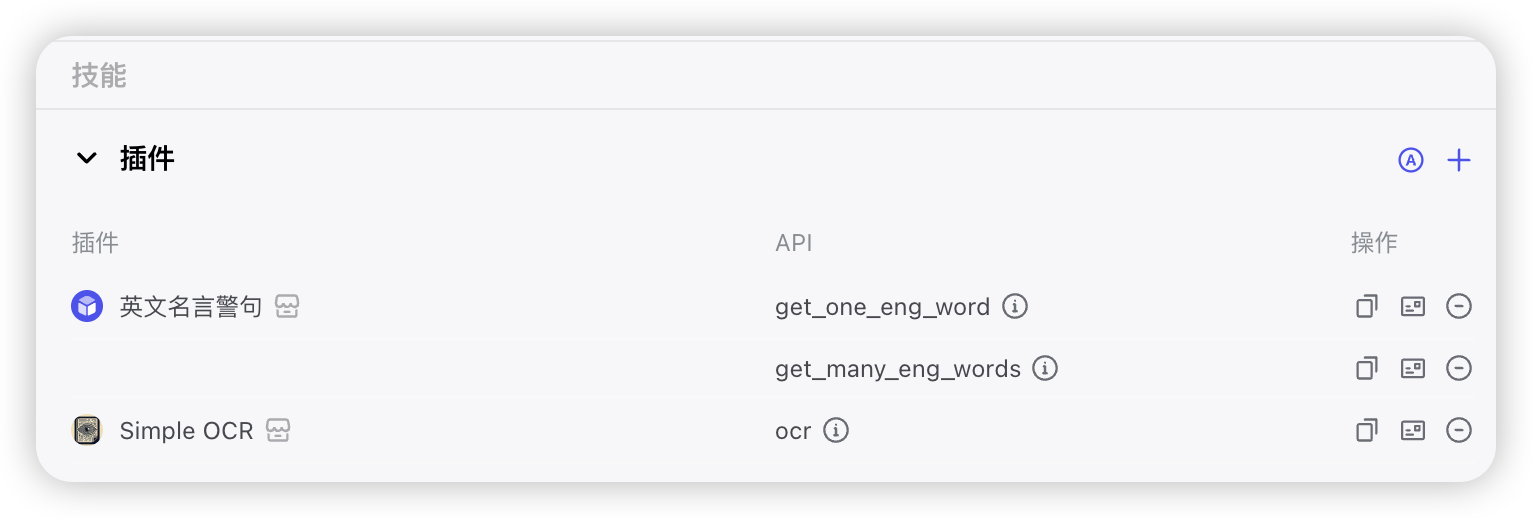Remove the ocr API
This screenshot has width=1532, height=518.
[1459, 430]
